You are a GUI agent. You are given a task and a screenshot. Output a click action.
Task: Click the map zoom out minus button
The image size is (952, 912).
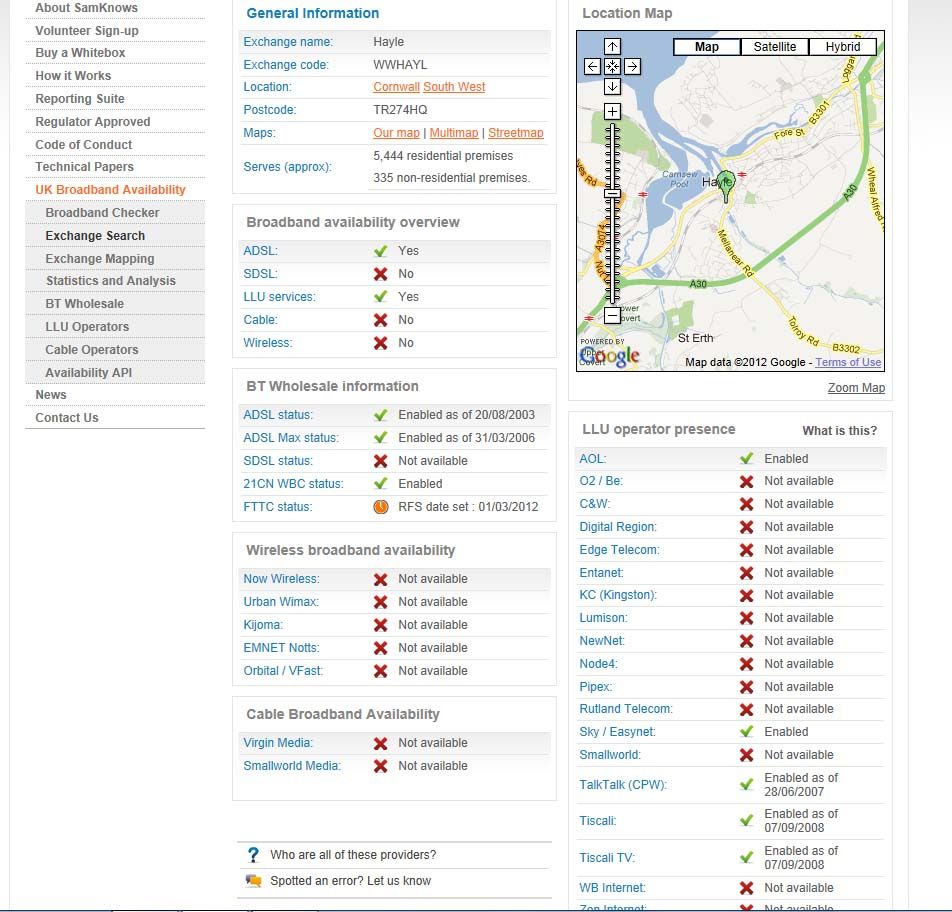pyautogui.click(x=612, y=316)
